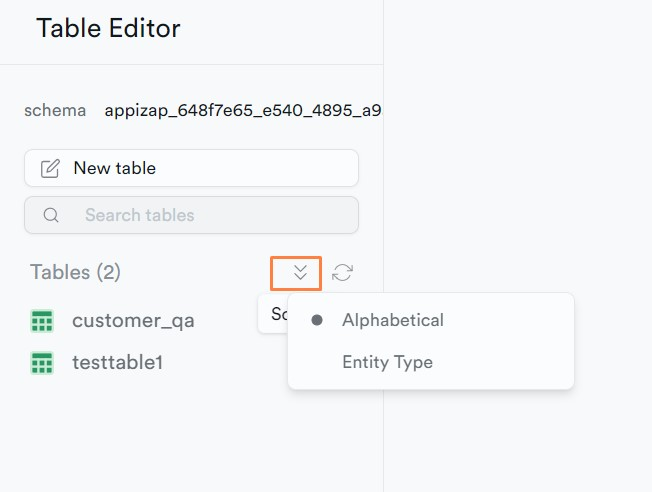Click the selected dot beside Alphabetical
Image resolution: width=652 pixels, height=492 pixels.
317,320
